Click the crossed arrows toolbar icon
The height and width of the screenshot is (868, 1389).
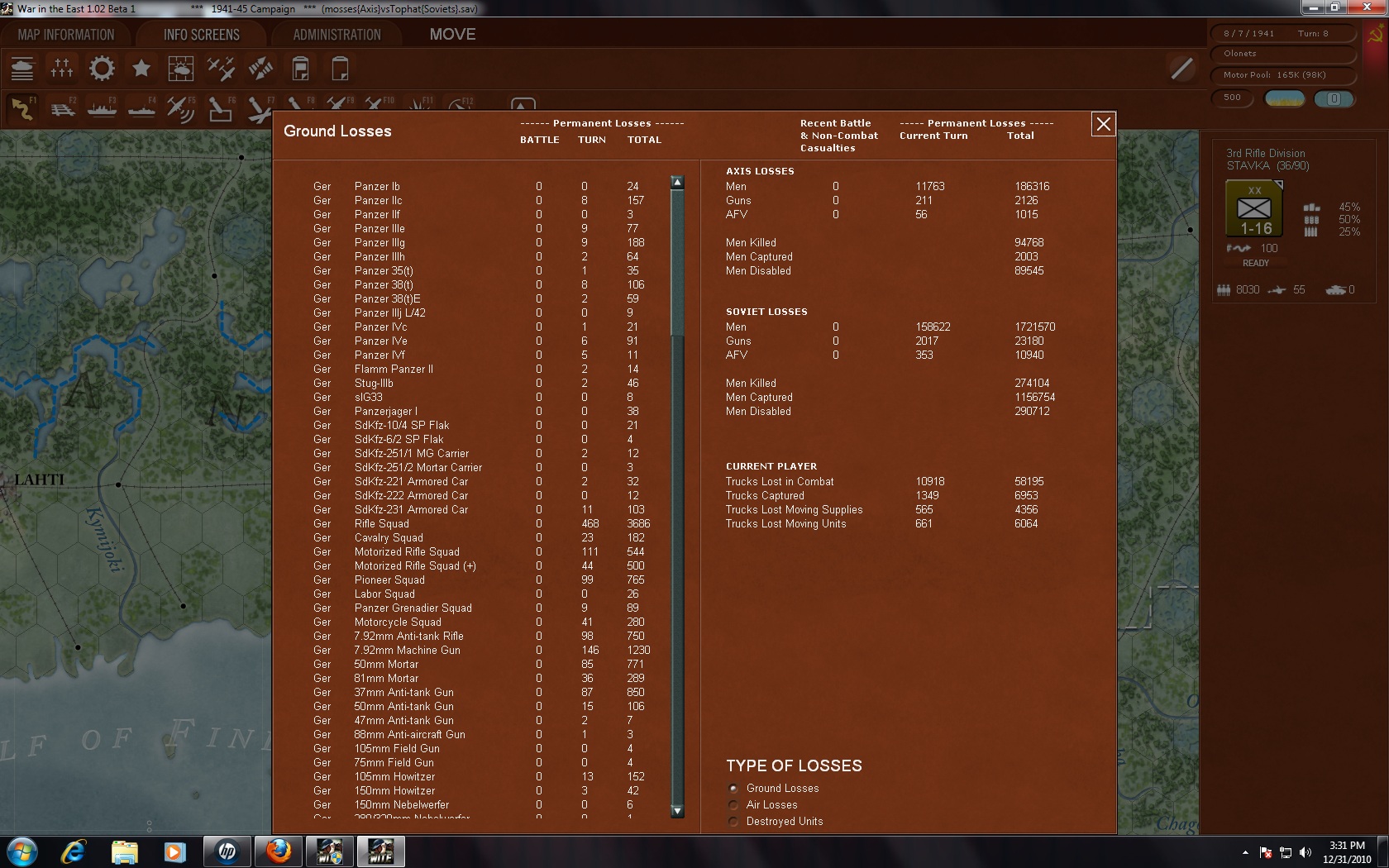point(260,69)
